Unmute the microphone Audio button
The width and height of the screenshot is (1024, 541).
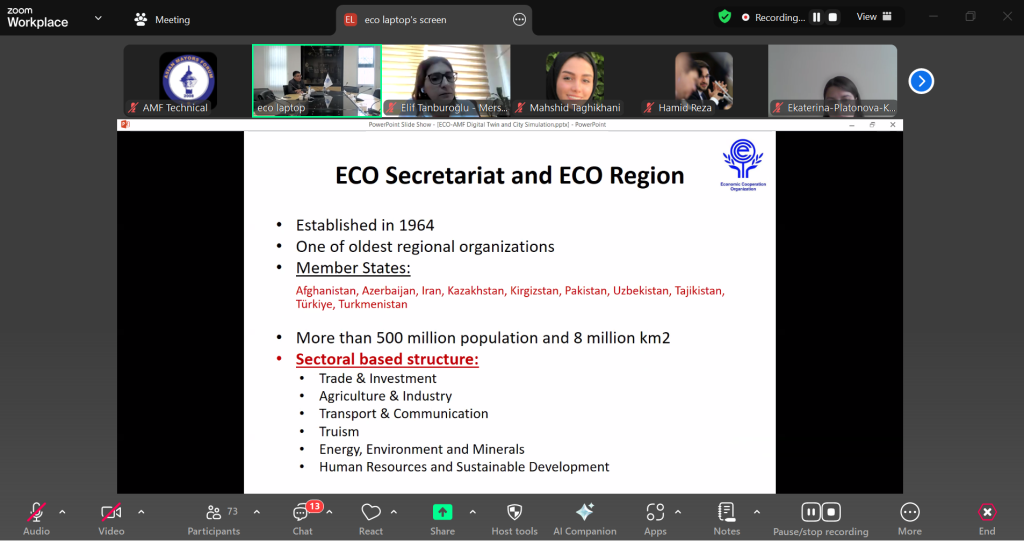pyautogui.click(x=37, y=516)
